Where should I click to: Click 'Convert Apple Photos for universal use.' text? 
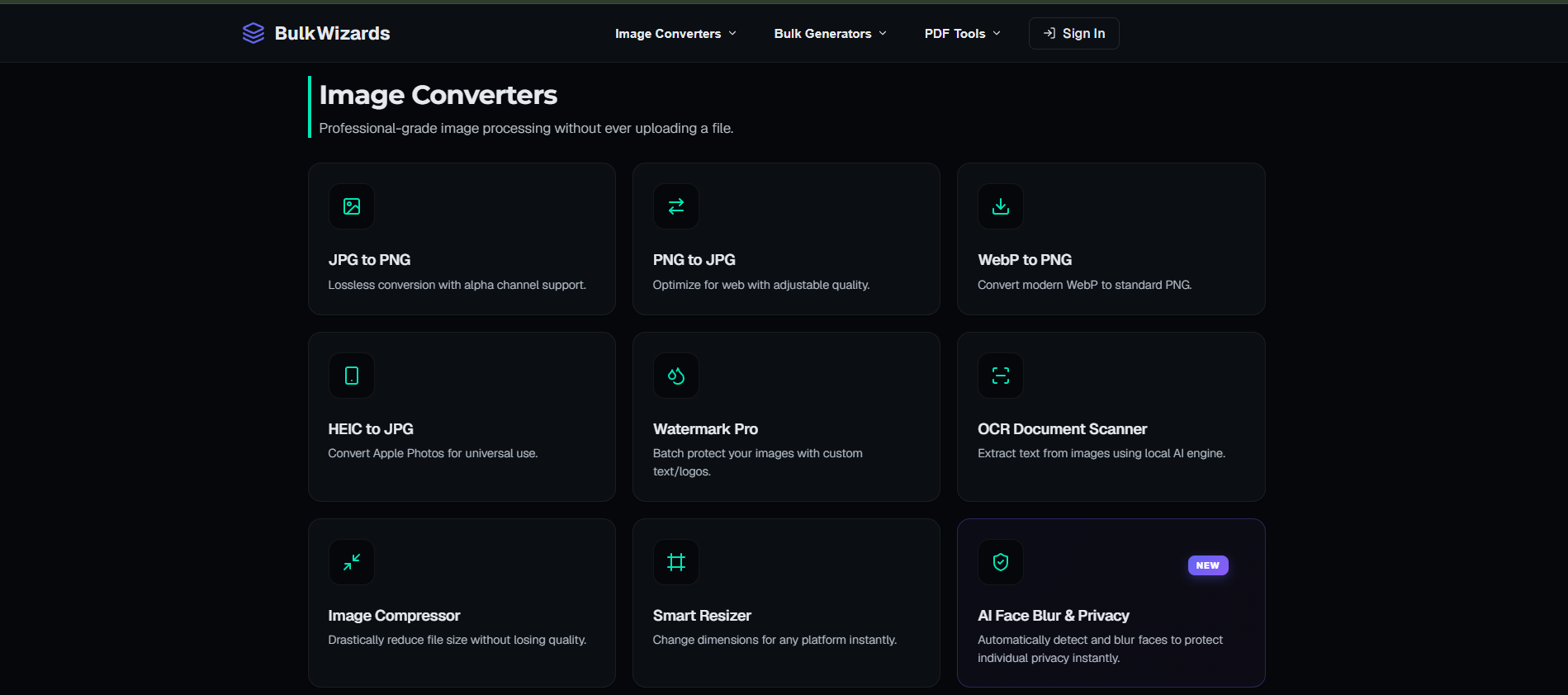433,453
